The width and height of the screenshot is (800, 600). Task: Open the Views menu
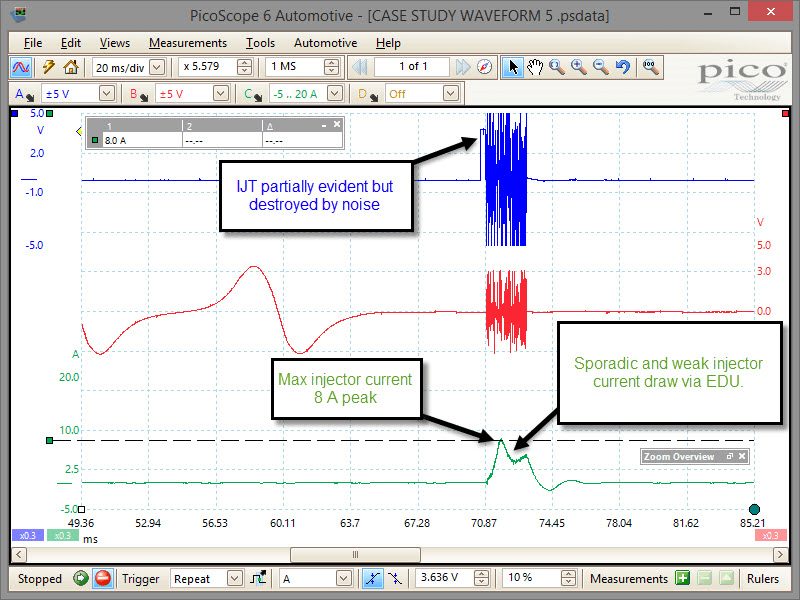click(x=115, y=43)
